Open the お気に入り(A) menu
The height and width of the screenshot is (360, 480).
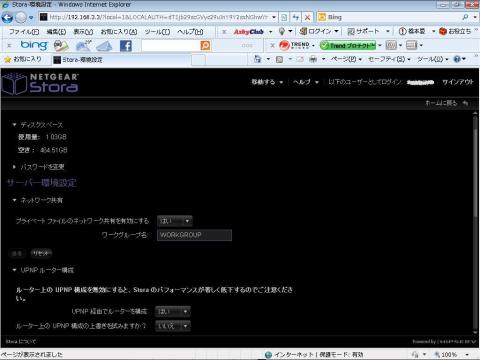(119, 32)
